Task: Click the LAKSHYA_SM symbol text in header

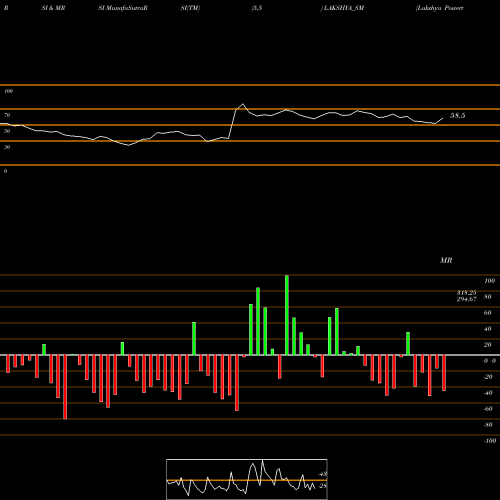Action: [343, 8]
